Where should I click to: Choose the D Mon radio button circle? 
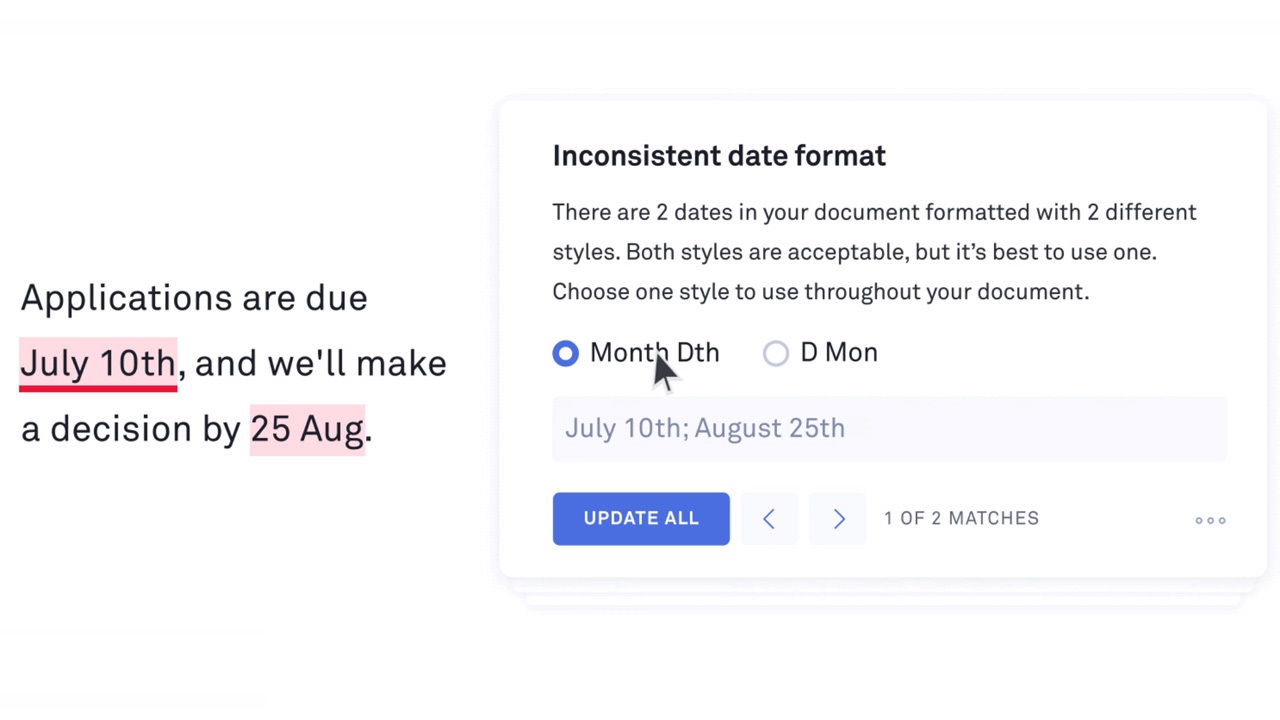tap(776, 353)
